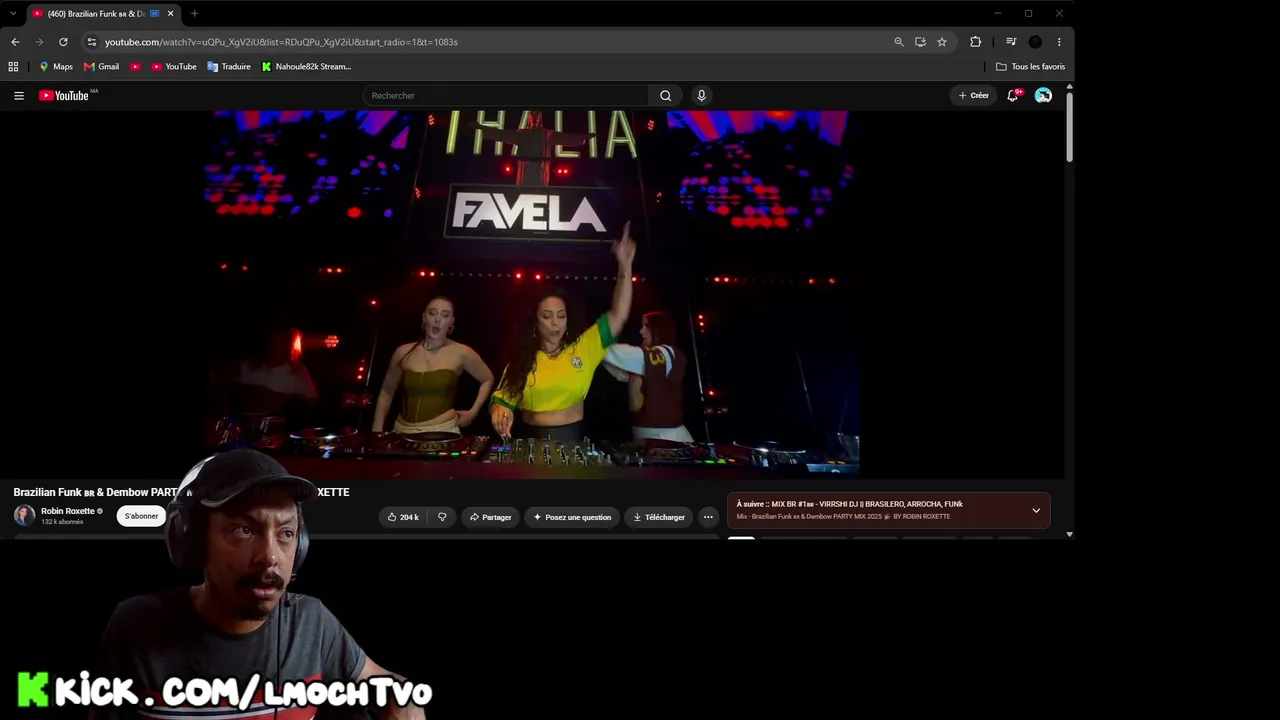The height and width of the screenshot is (720, 1280).
Task: Go to the YouTube home logo
Action: tap(64, 96)
